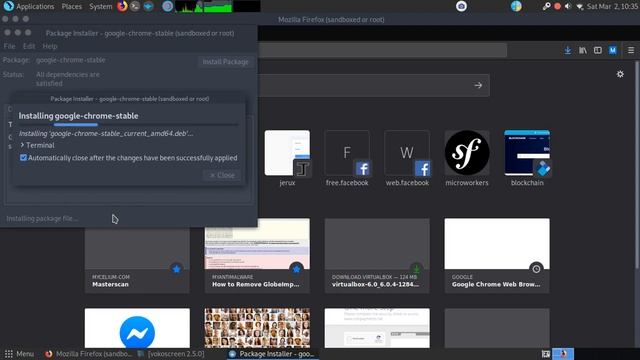This screenshot has width=640, height=360.
Task: Toggle Firefox sidebars icon
Action: pyautogui.click(x=598, y=50)
